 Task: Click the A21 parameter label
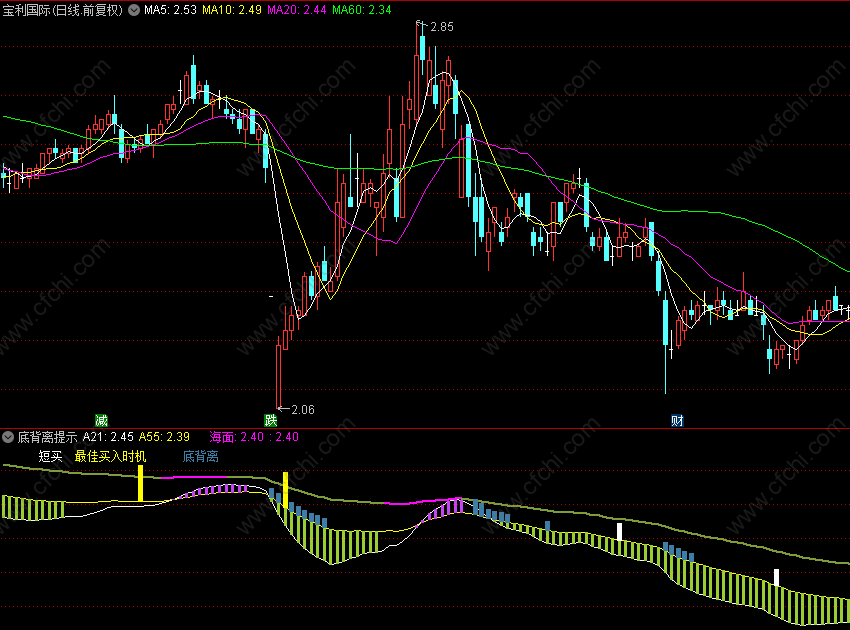coord(108,437)
